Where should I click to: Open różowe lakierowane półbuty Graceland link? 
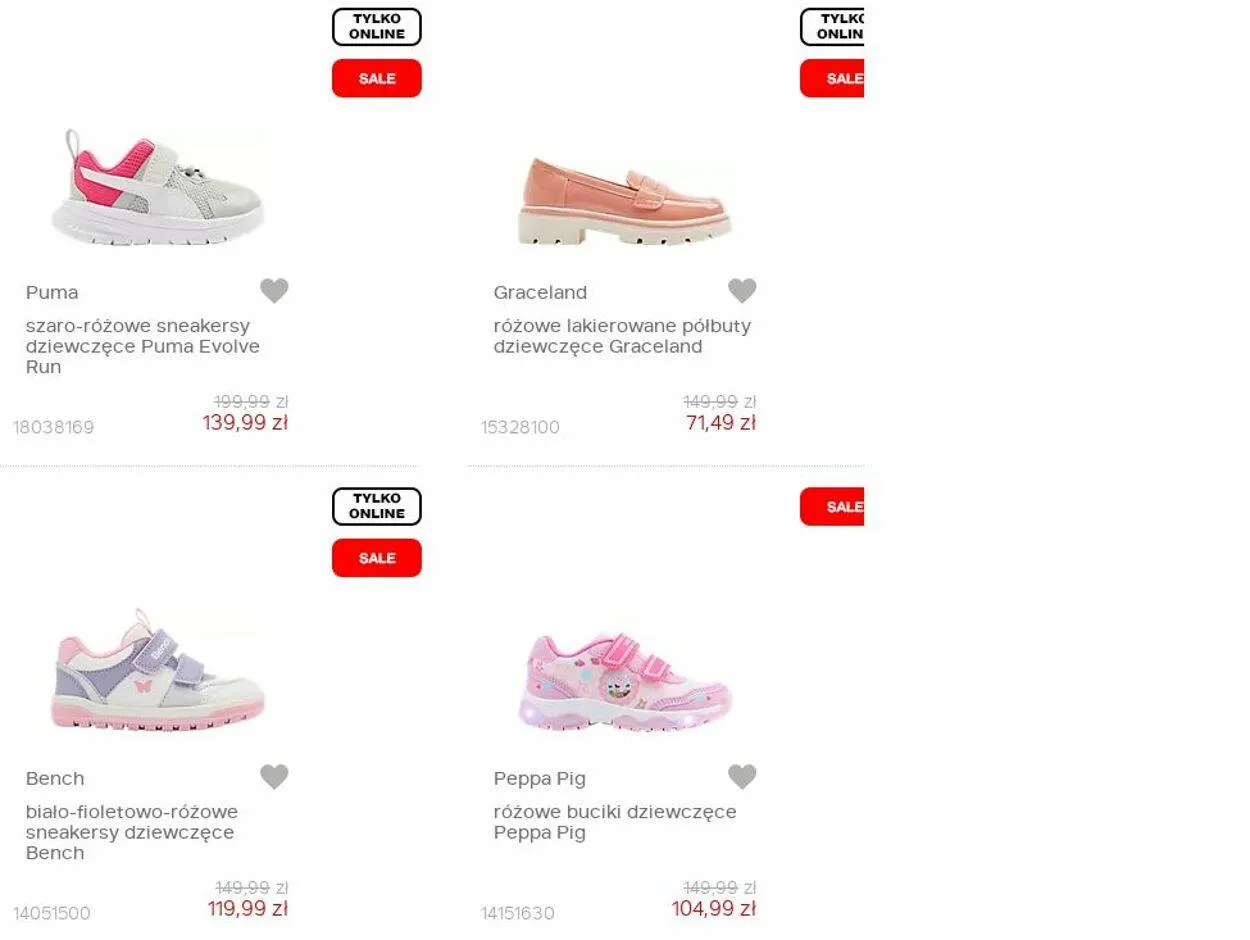click(622, 336)
